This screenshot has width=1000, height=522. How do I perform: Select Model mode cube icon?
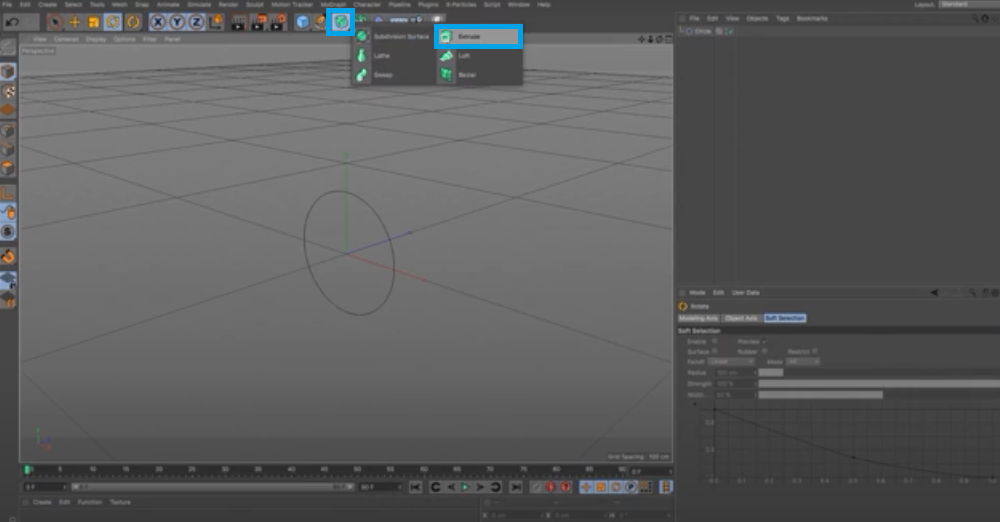(x=8, y=71)
